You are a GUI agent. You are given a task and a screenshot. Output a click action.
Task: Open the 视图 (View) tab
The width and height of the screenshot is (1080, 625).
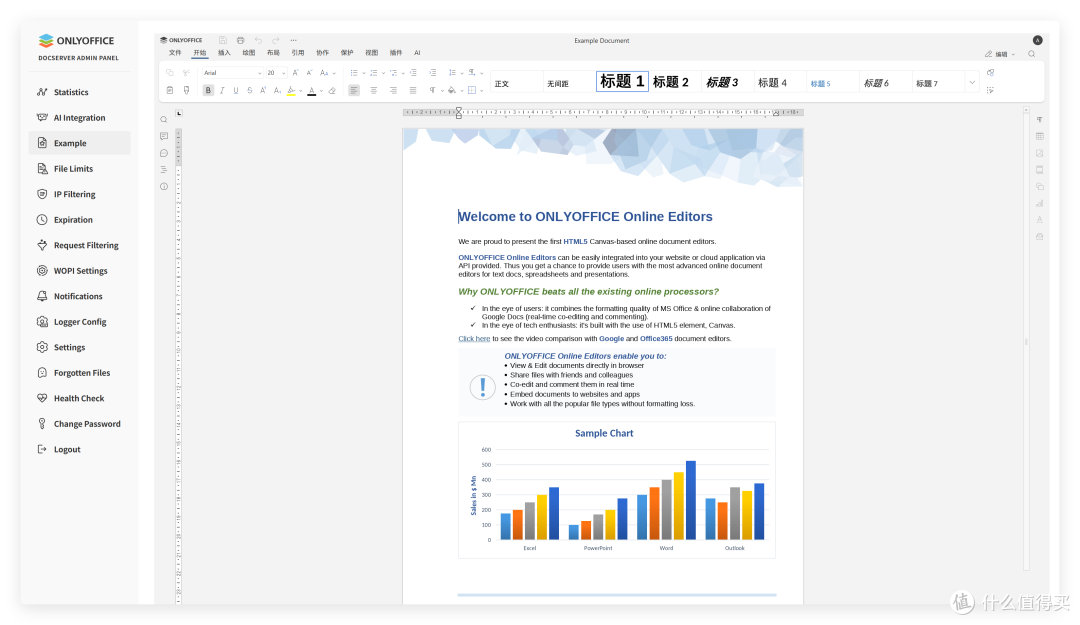pos(371,52)
